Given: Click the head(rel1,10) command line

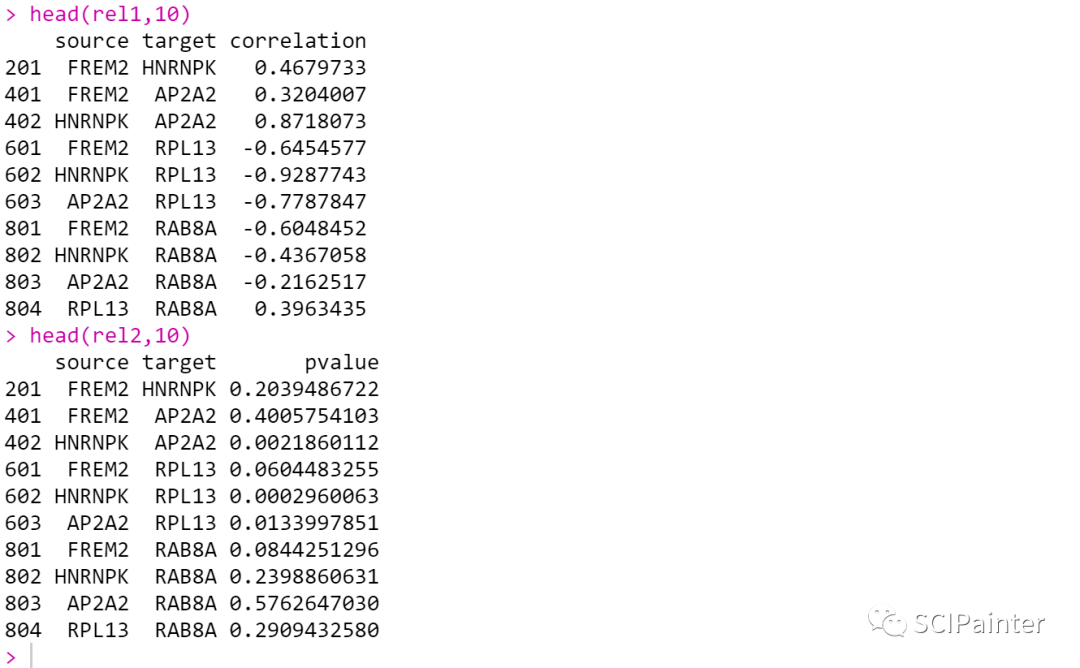Looking at the screenshot, I should click(x=110, y=14).
